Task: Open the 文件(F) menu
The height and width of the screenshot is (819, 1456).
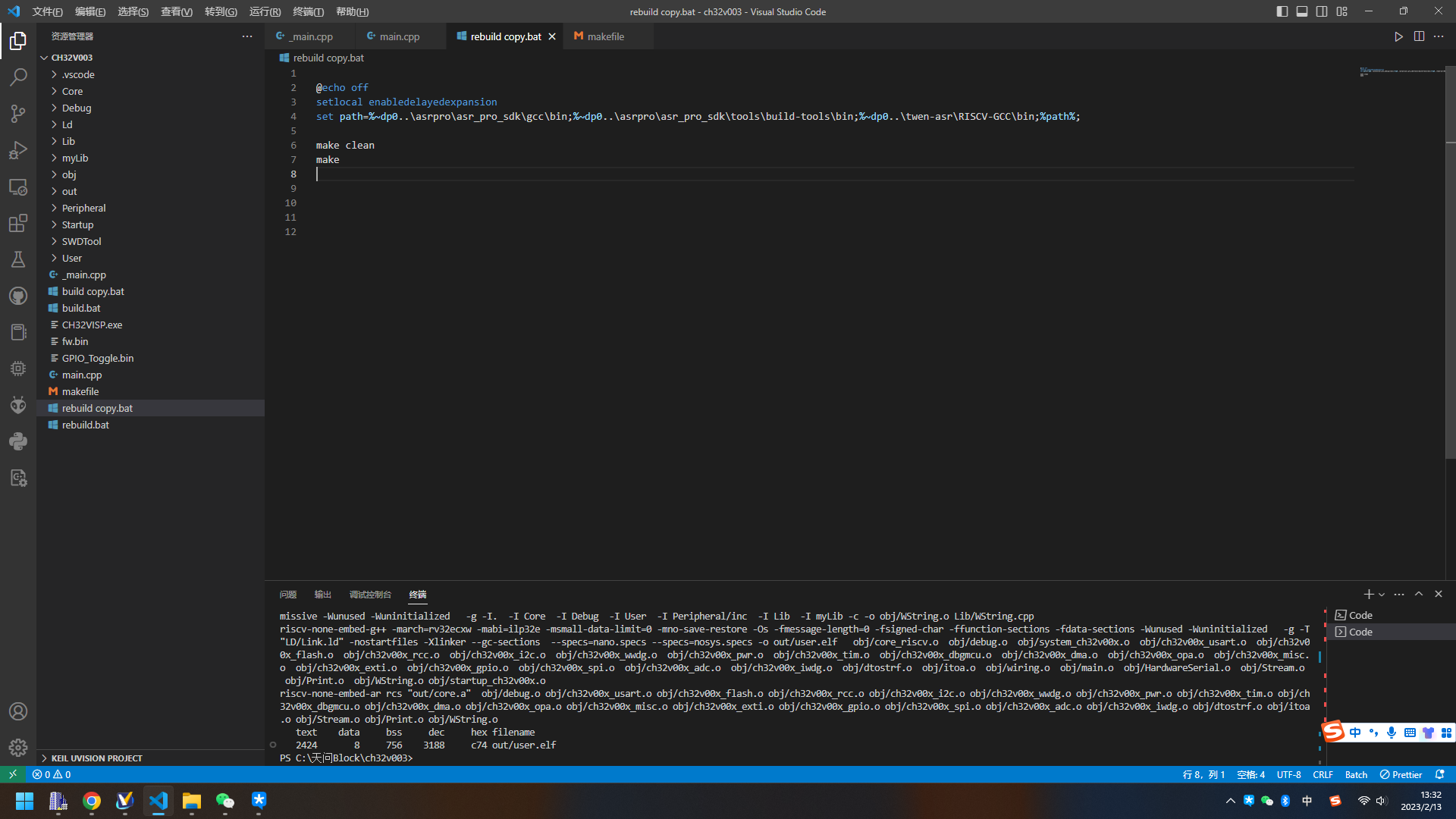Action: click(x=47, y=11)
